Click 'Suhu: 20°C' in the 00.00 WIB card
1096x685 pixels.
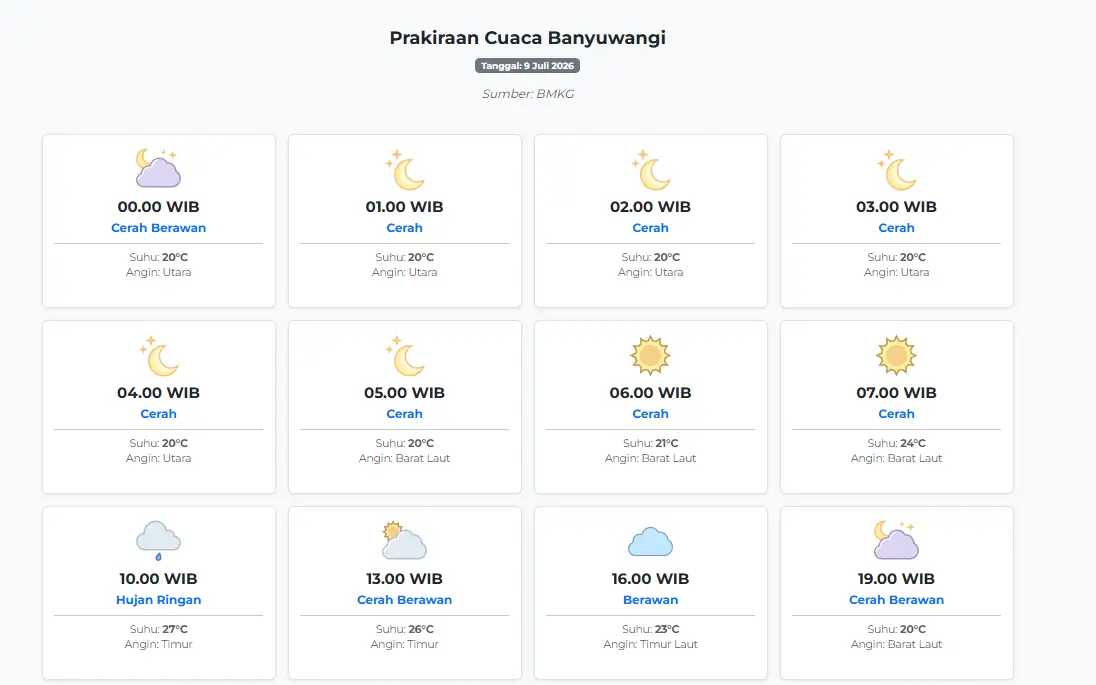point(159,257)
